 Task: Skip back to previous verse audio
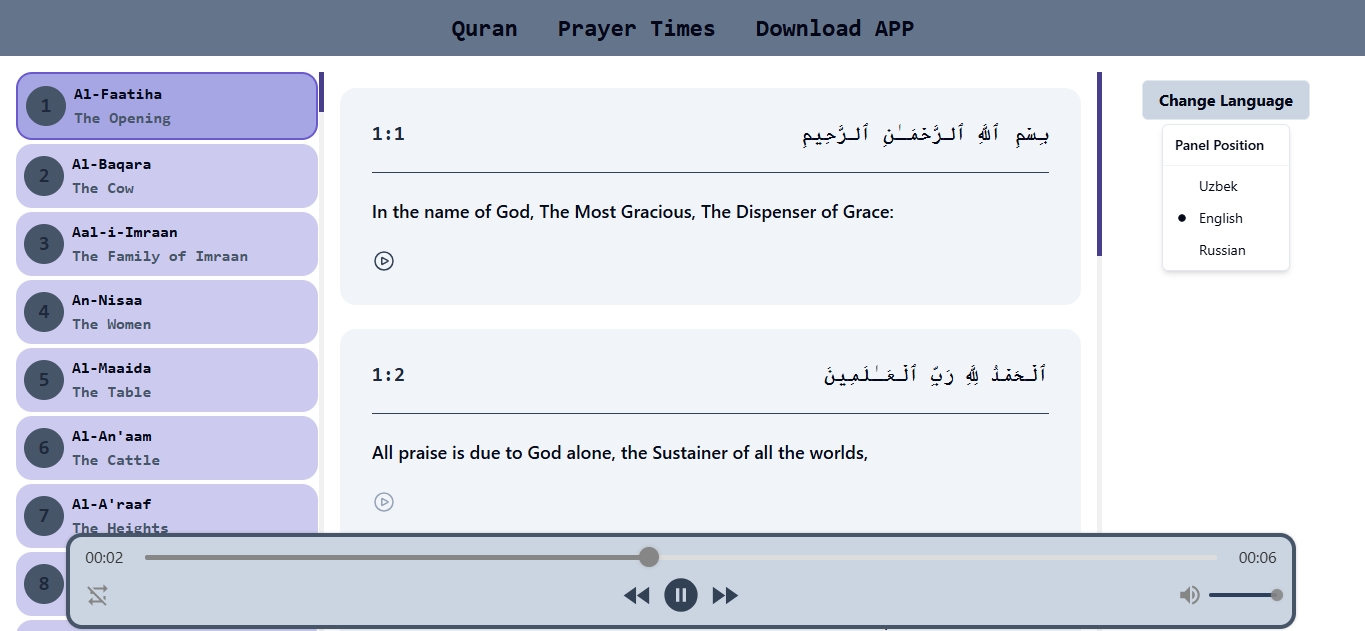(637, 596)
